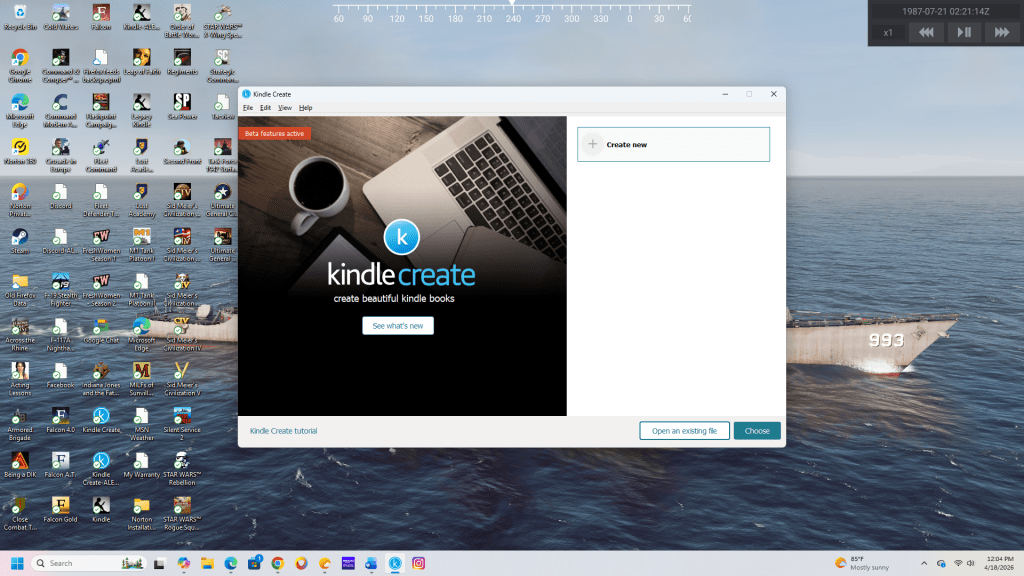Select the Recycle Bin desktop icon
Viewport: 1024px width, 576px height.
tap(19, 17)
